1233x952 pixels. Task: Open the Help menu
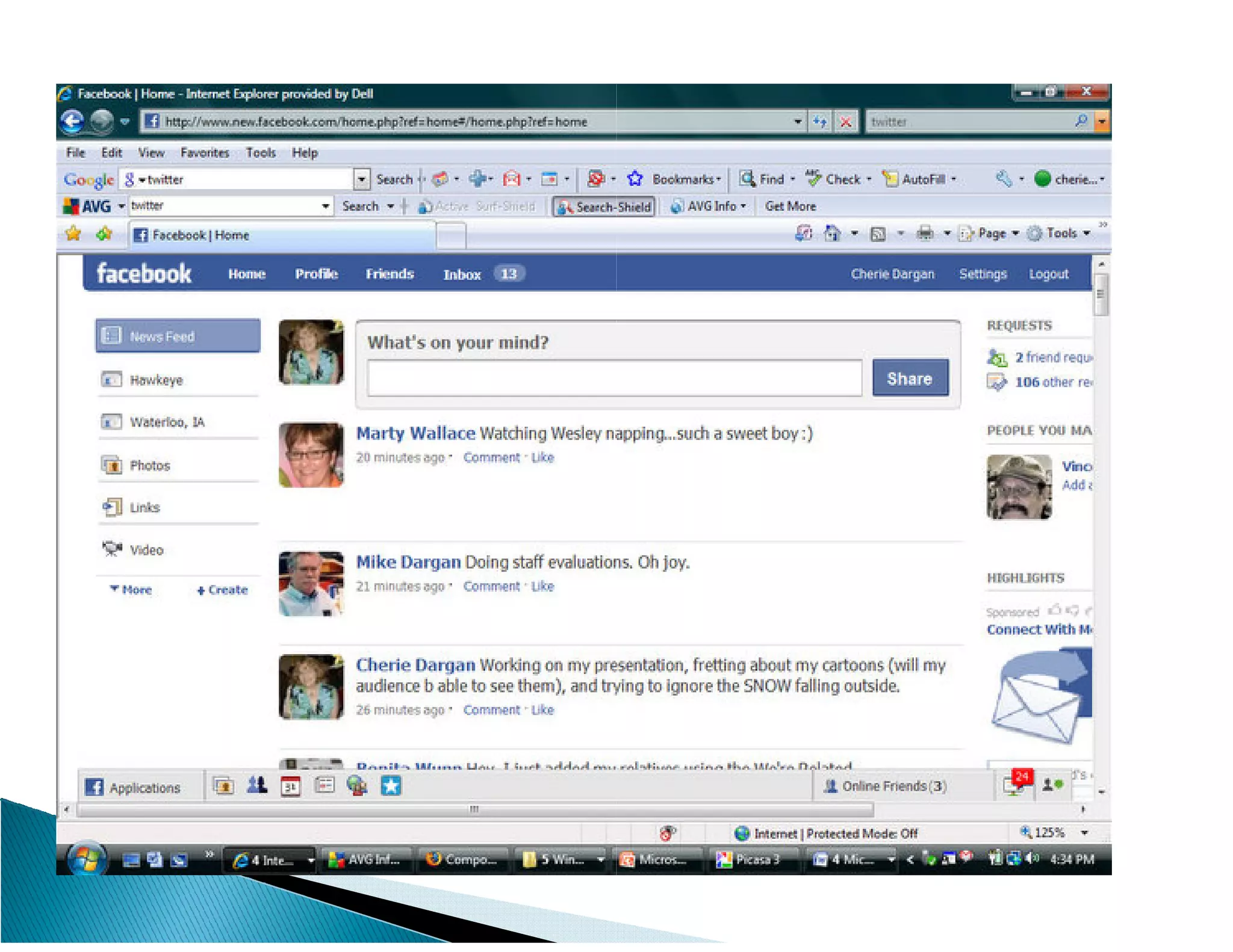pos(305,152)
